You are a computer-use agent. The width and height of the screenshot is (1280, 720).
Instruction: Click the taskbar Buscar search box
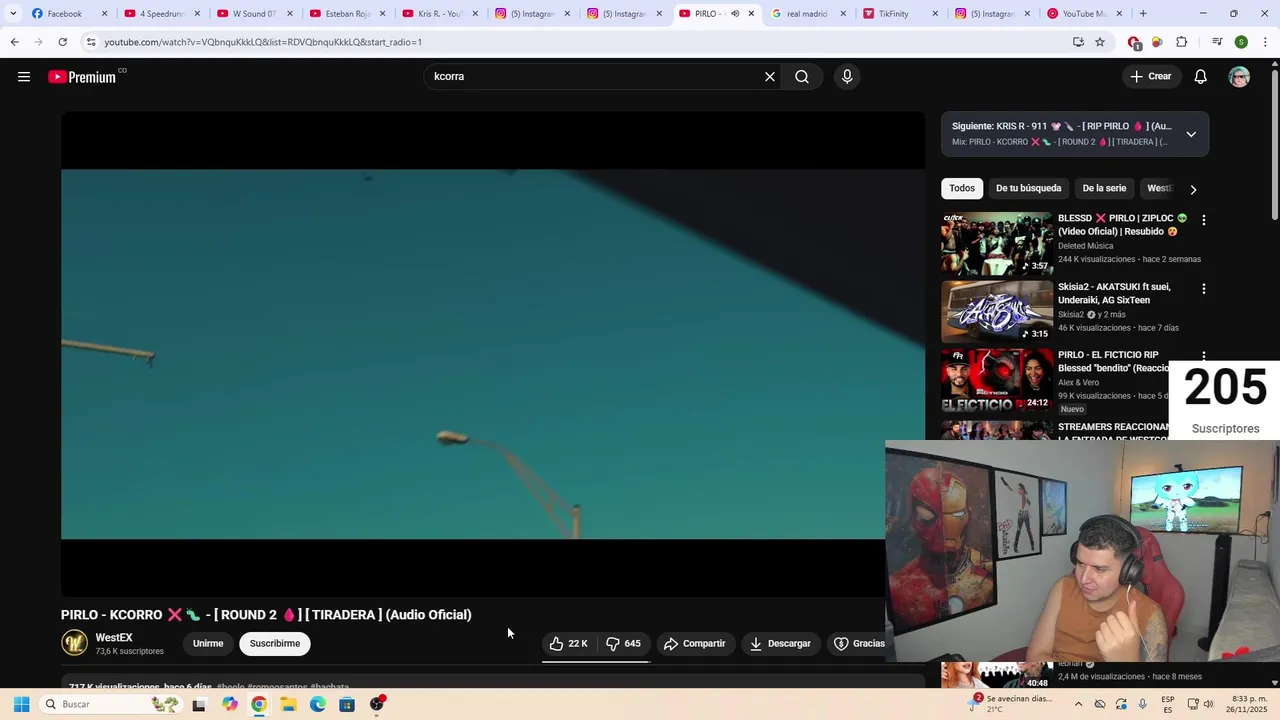110,704
